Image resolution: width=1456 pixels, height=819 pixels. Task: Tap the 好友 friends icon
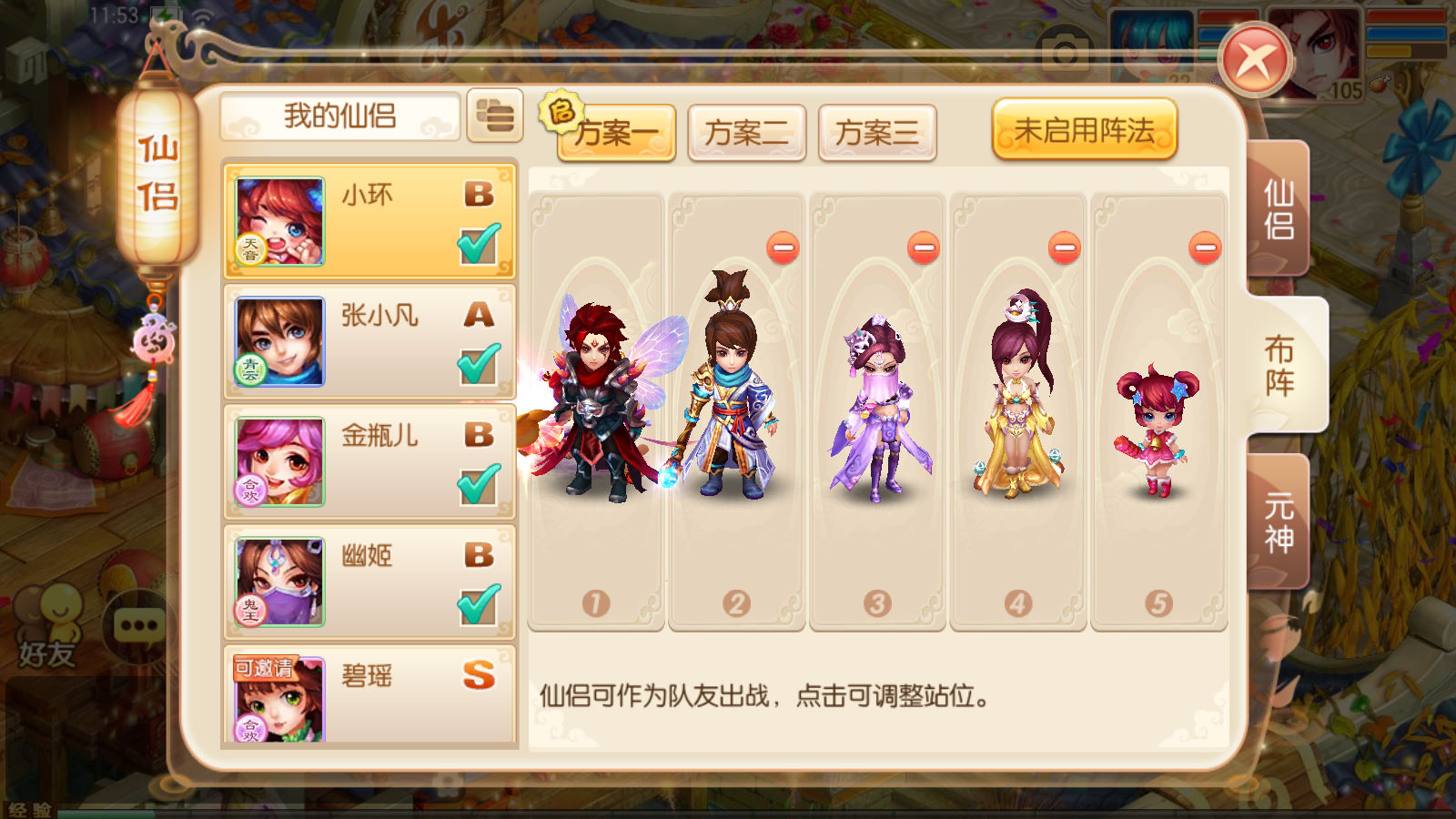[47, 626]
